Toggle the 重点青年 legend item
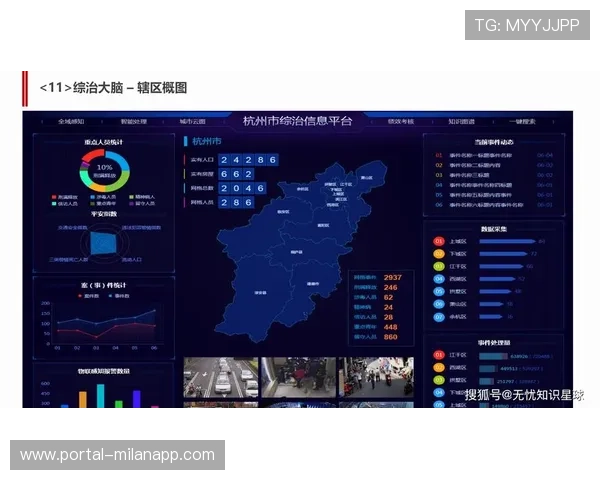Screen dimensions: 600x480 click(x=103, y=204)
